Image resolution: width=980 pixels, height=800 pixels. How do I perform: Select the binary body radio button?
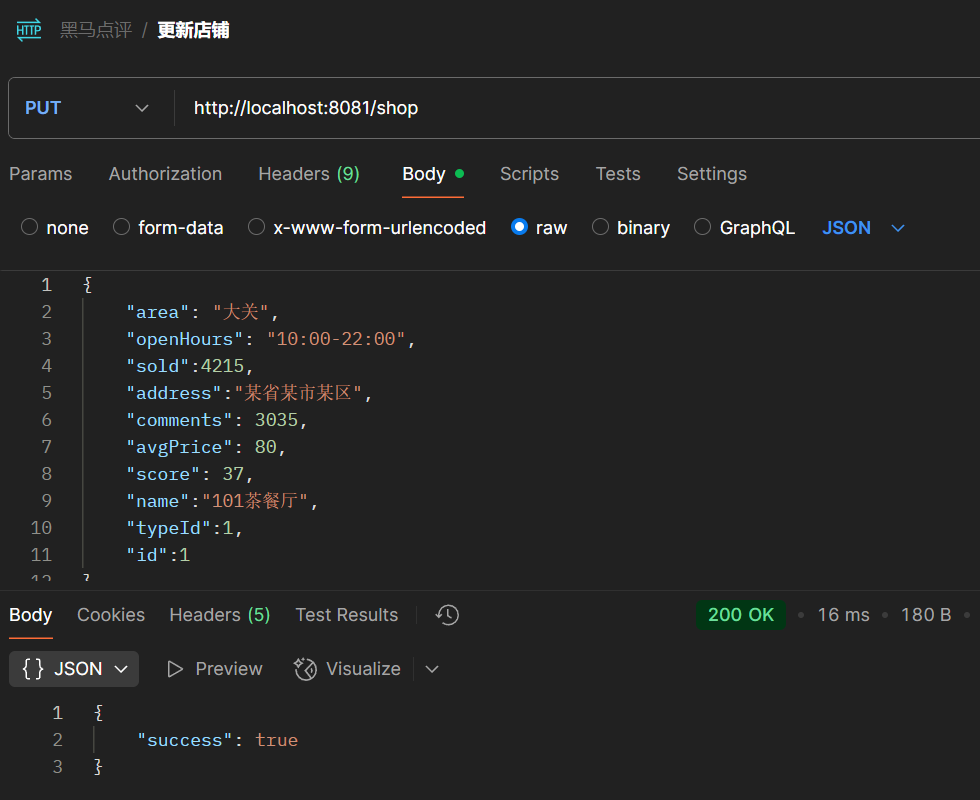(601, 228)
